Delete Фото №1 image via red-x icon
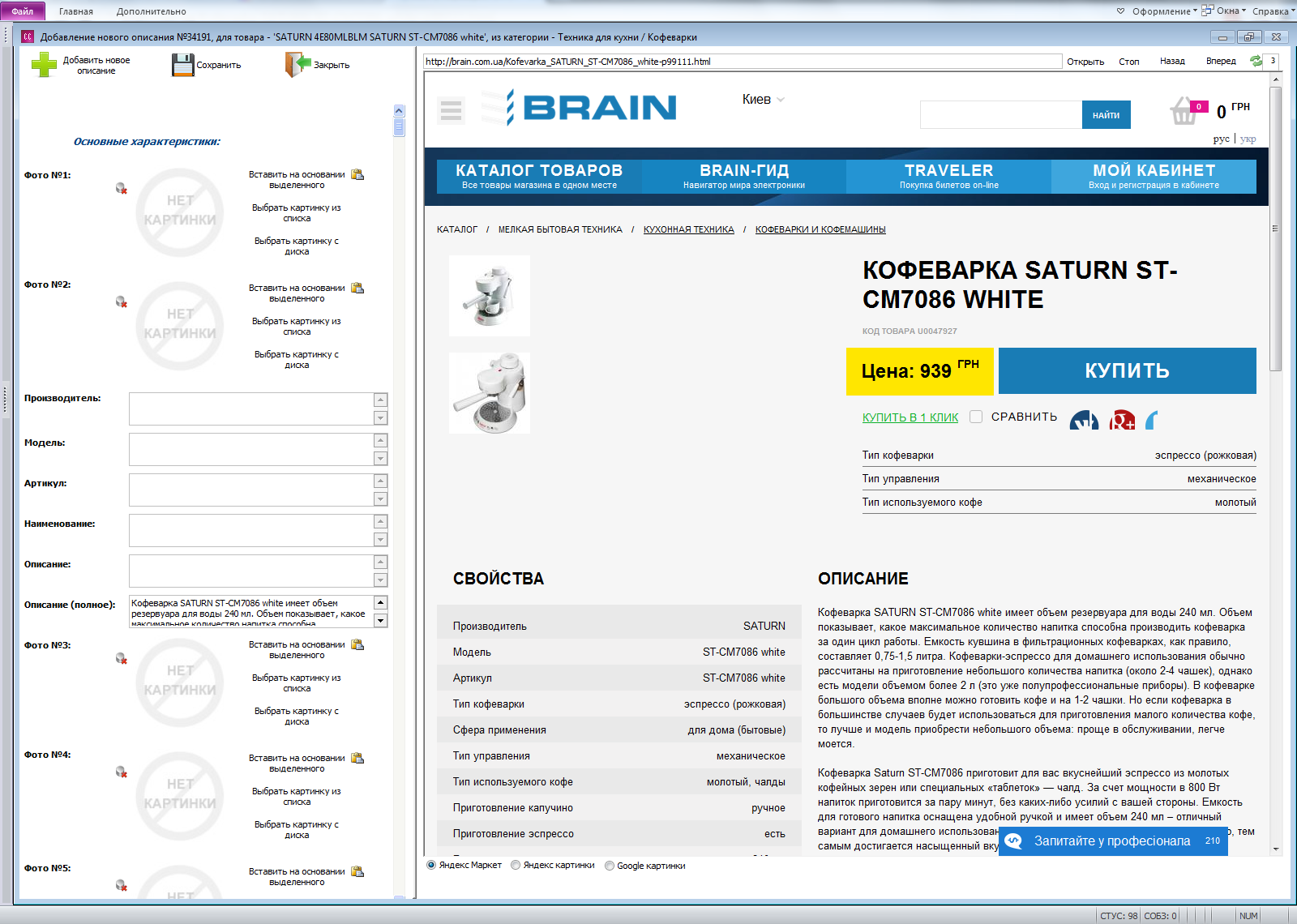Viewport: 1297px width, 924px height. (x=122, y=189)
